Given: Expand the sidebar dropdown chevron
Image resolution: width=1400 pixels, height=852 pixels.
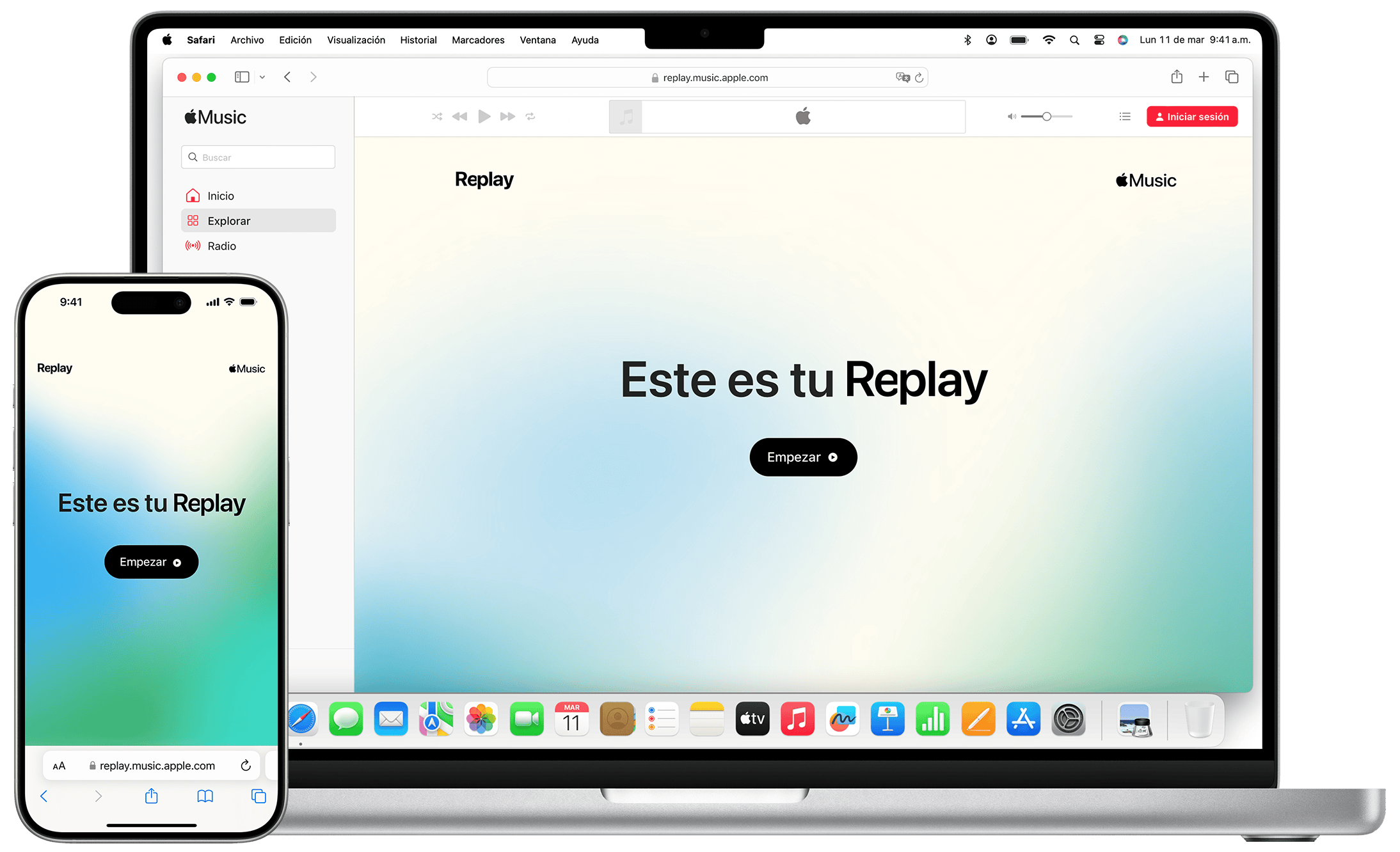Looking at the screenshot, I should click(262, 77).
